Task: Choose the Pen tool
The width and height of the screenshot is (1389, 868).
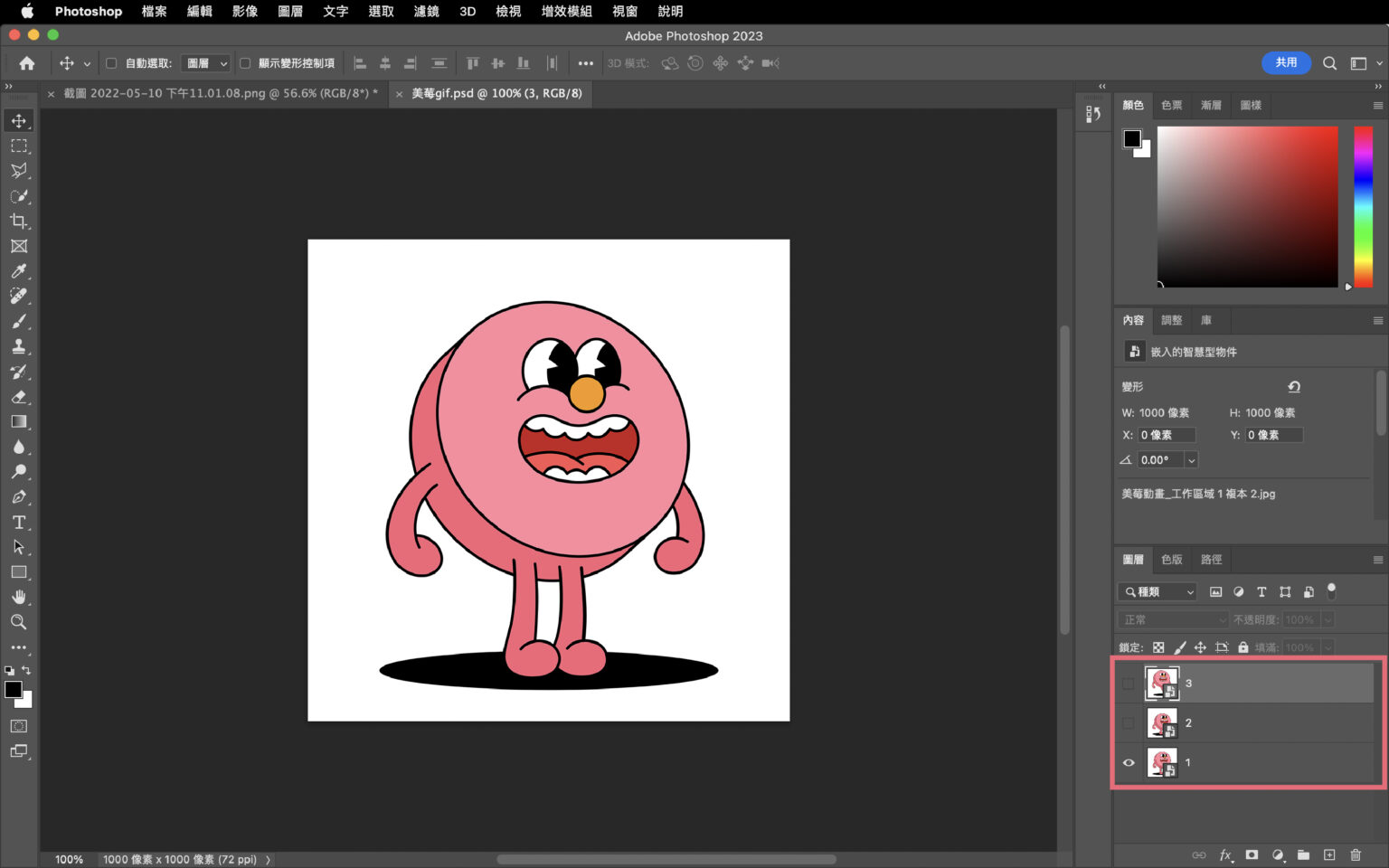Action: 19,497
